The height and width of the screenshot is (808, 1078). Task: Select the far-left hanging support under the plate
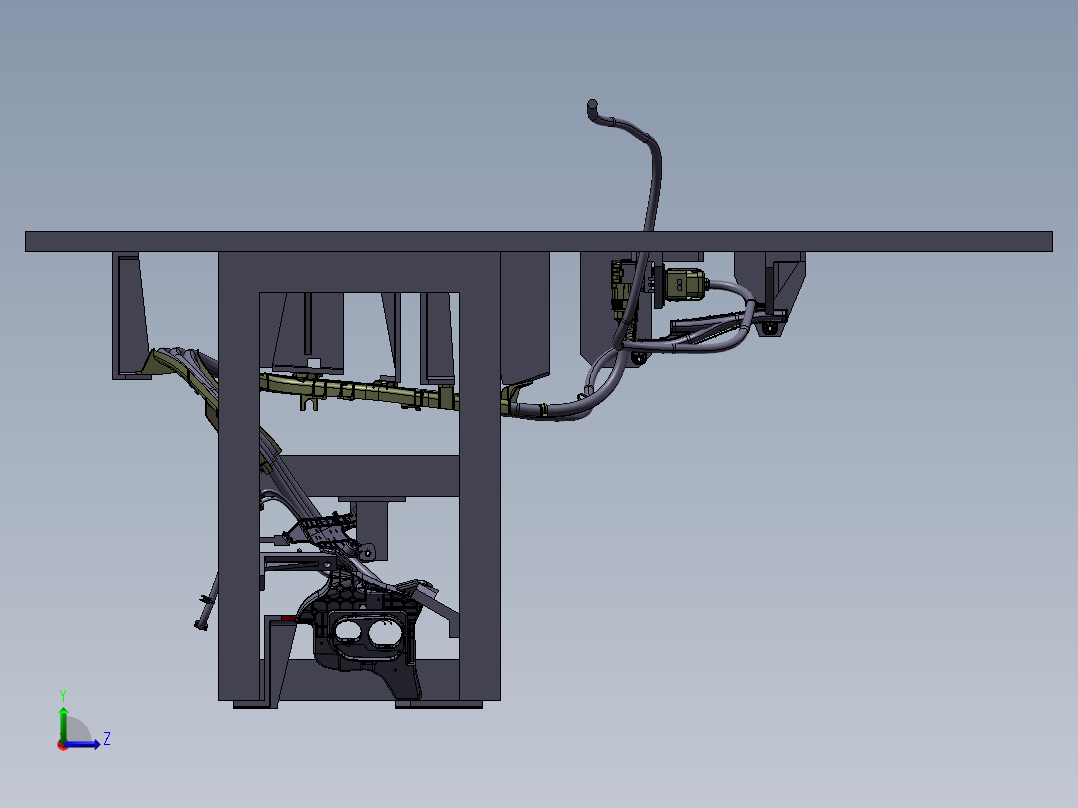tap(130, 316)
